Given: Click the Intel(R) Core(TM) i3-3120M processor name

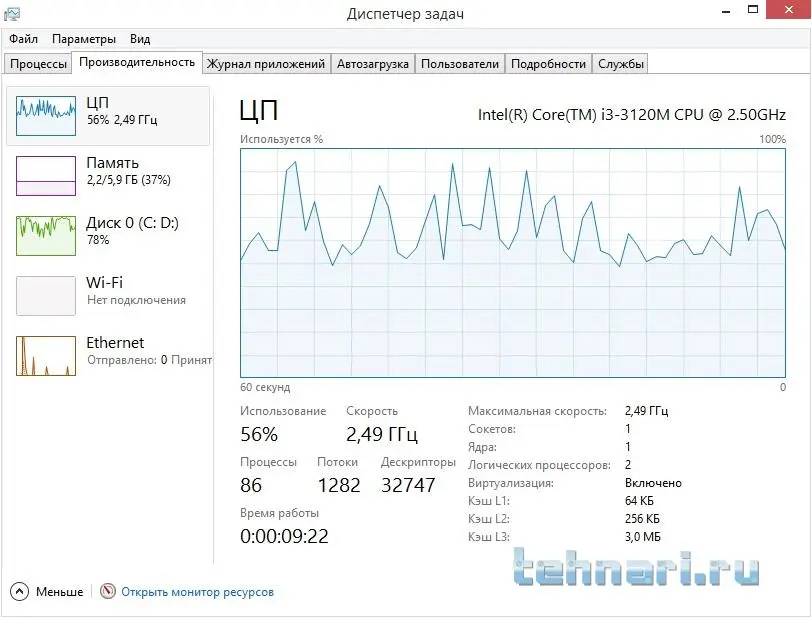Looking at the screenshot, I should click(x=631, y=114).
